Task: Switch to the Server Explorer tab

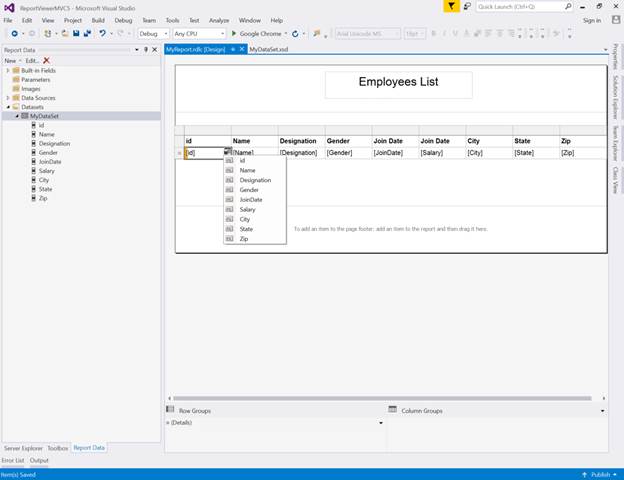Action: pos(23,448)
